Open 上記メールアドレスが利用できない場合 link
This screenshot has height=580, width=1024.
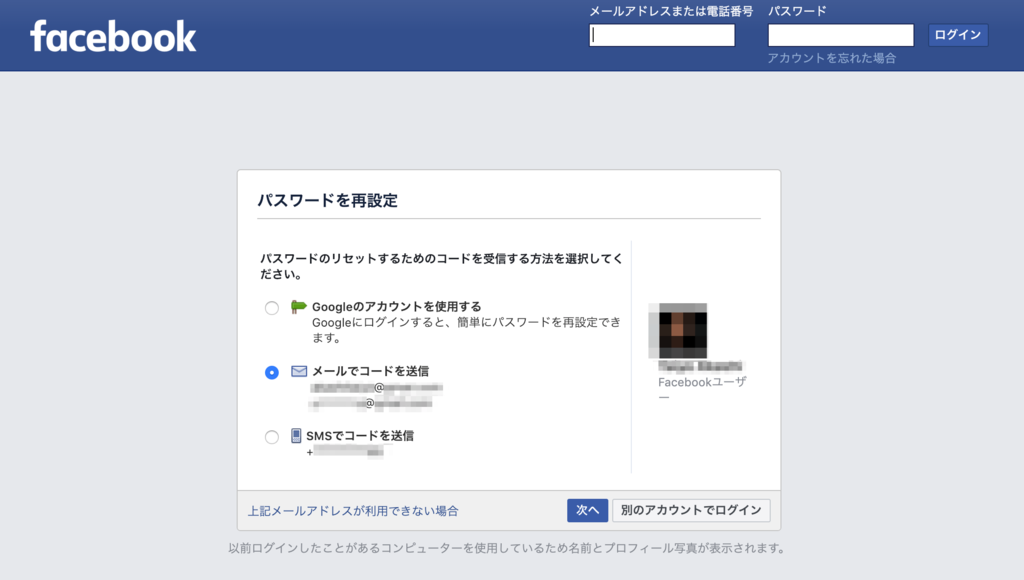coord(353,511)
